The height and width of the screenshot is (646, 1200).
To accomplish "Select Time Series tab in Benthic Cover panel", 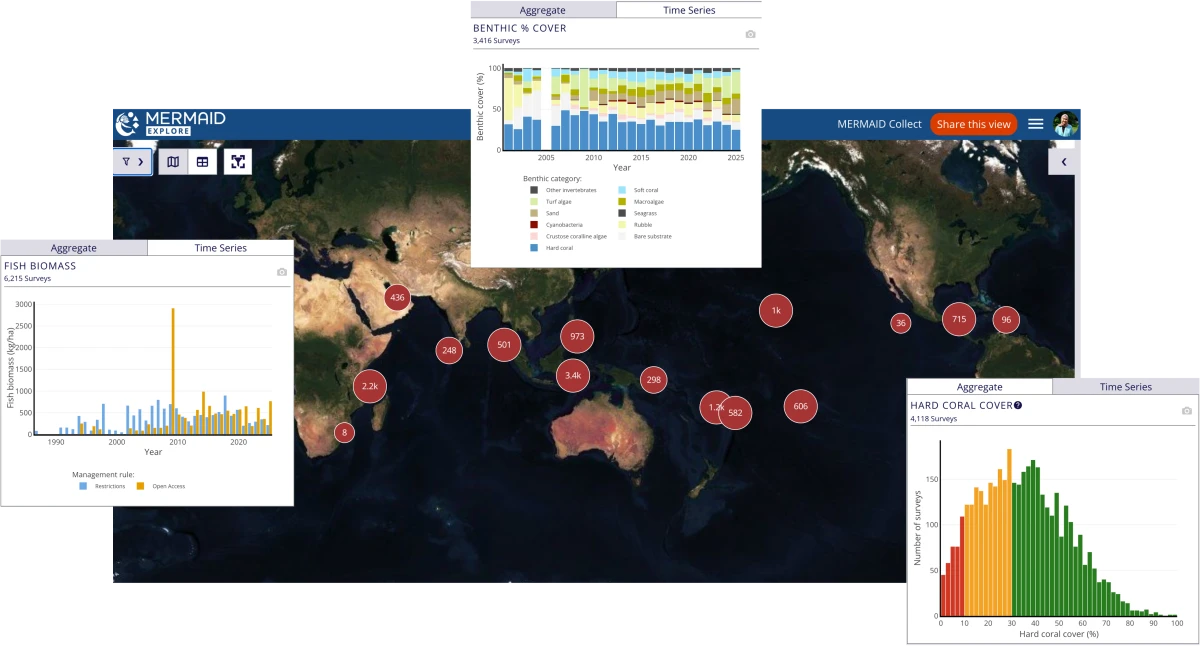I will [x=689, y=10].
